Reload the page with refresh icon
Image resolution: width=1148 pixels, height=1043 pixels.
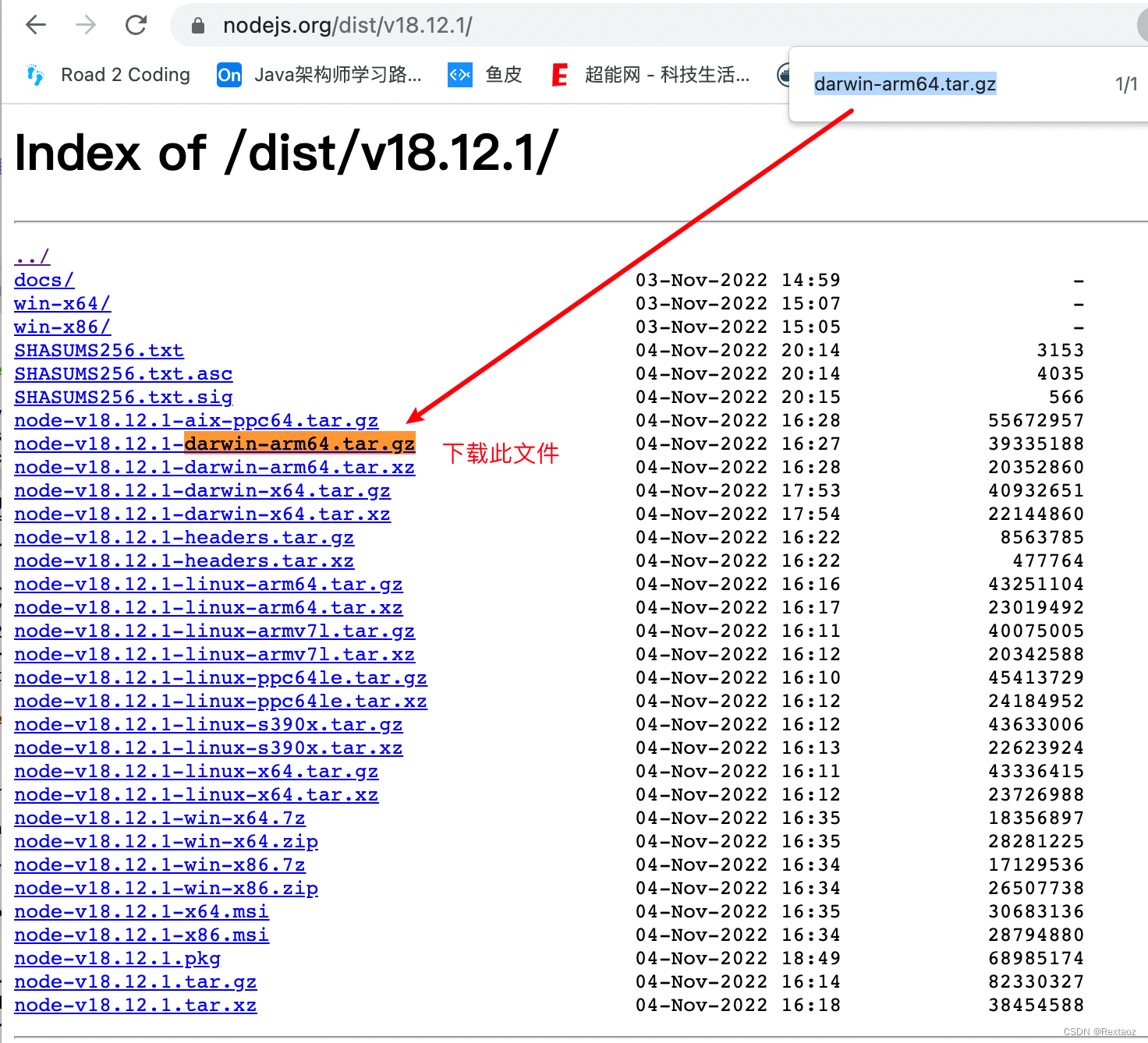click(x=136, y=25)
